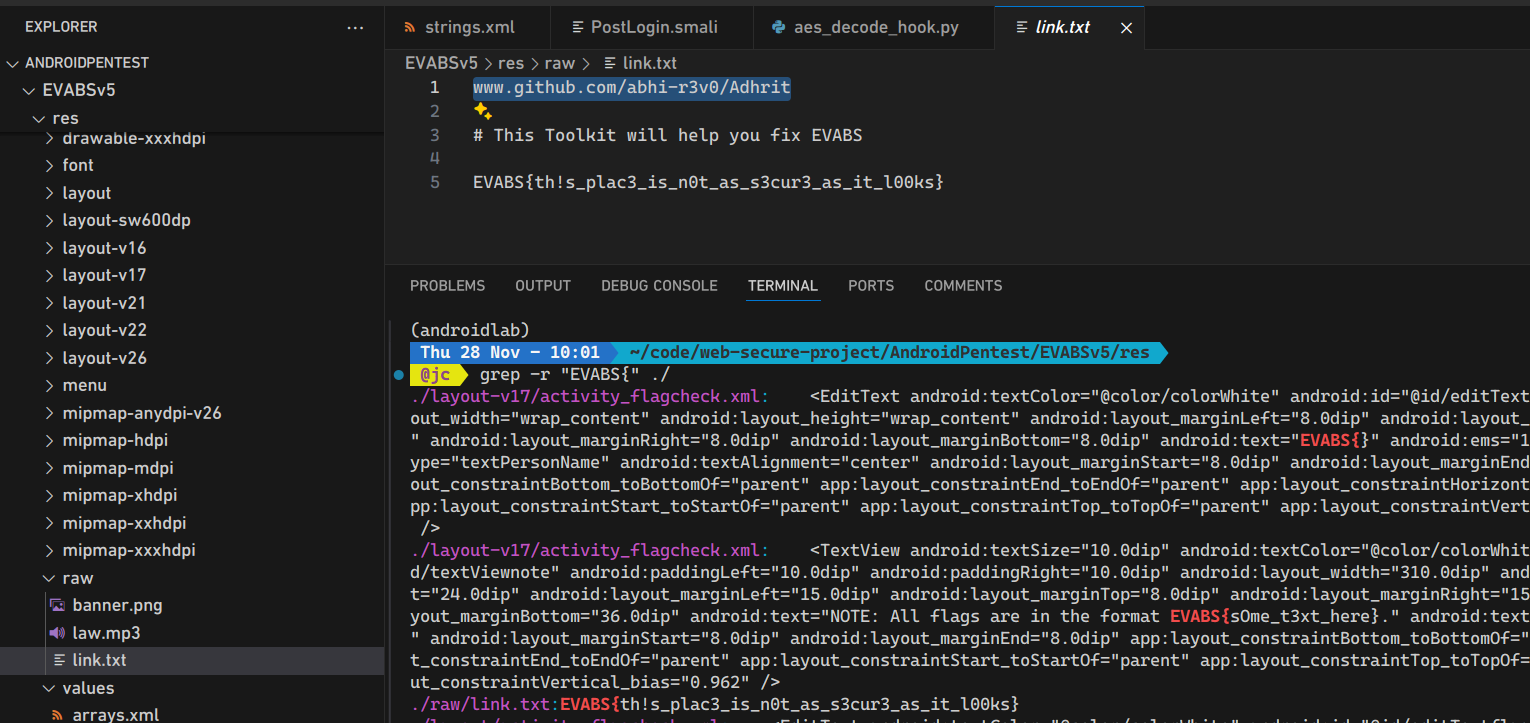Expand the mipmap-xxxhdpi folder

pos(50,550)
